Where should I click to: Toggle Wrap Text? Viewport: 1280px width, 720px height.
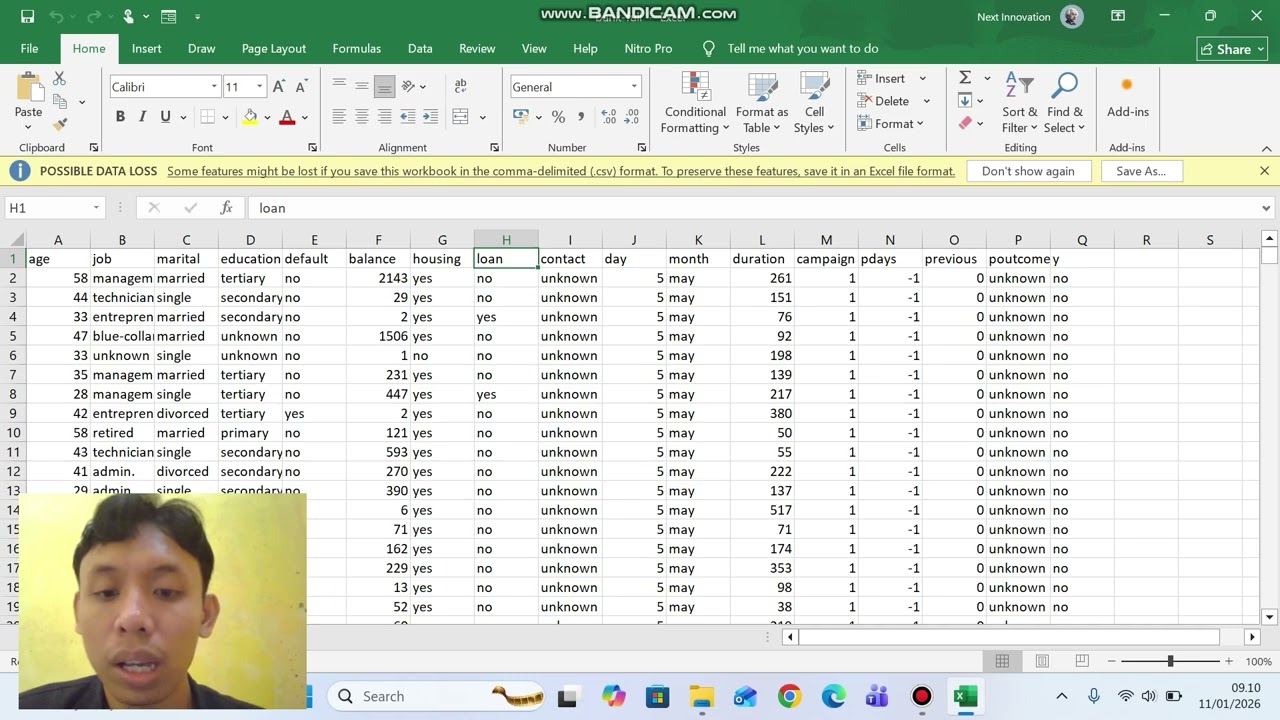click(x=460, y=87)
